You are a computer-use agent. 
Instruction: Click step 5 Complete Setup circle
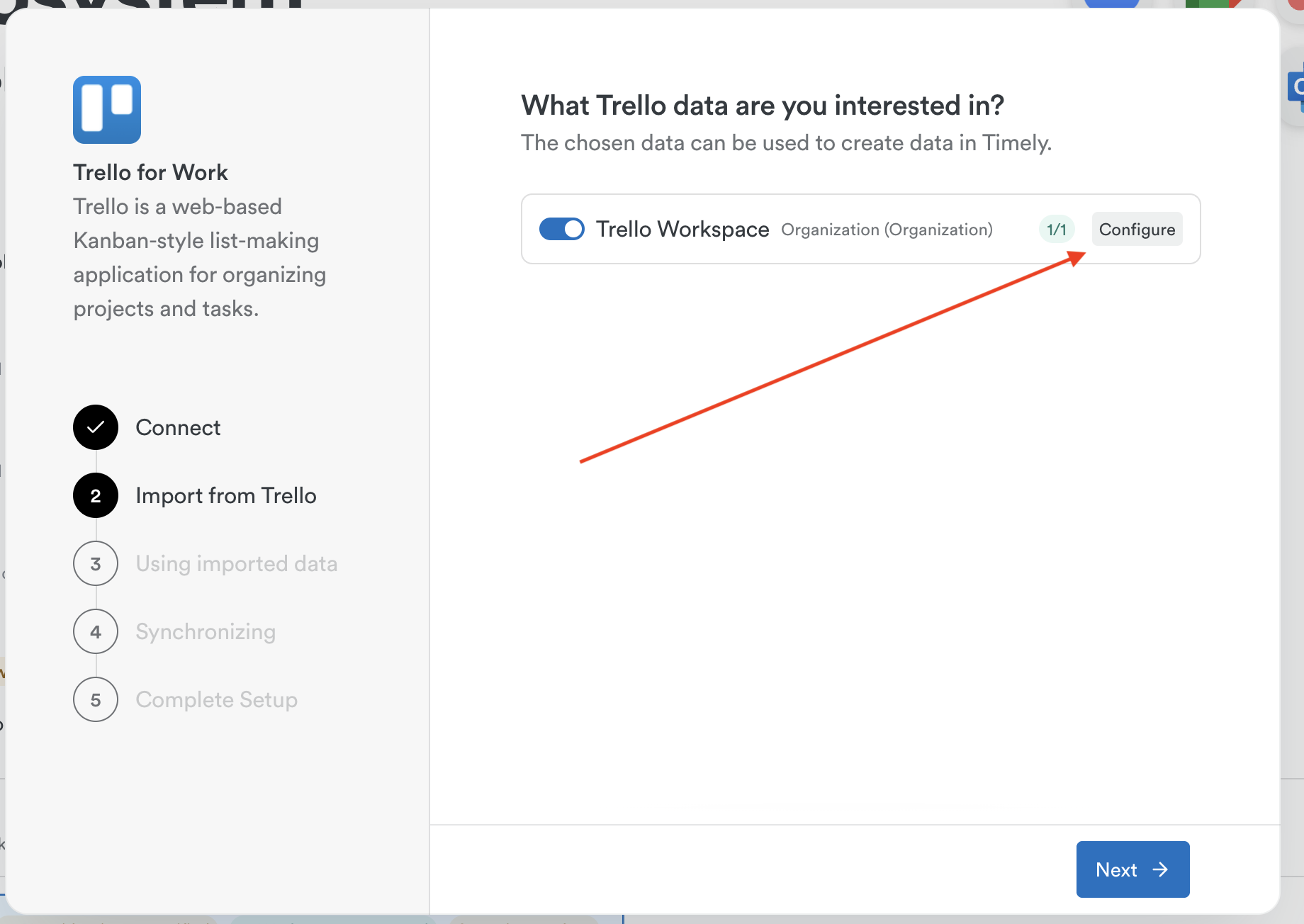click(x=95, y=699)
